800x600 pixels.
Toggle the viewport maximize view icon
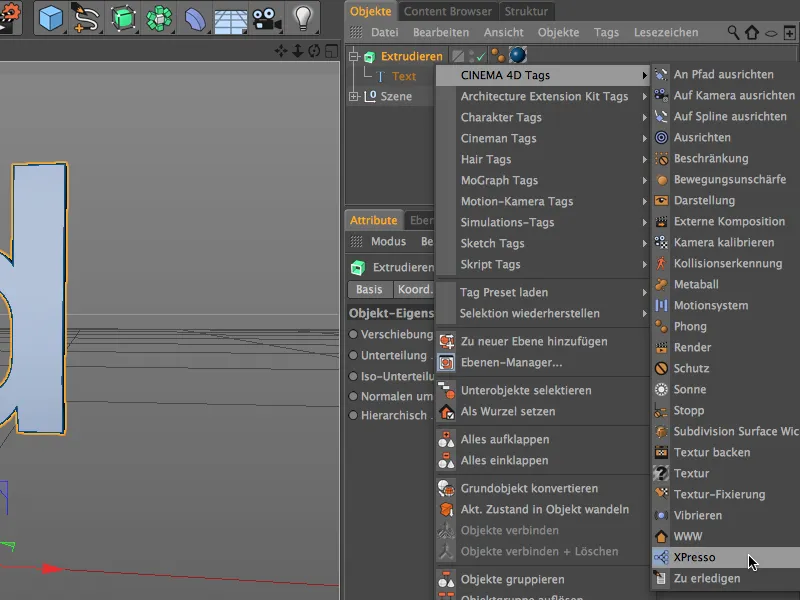click(x=331, y=51)
